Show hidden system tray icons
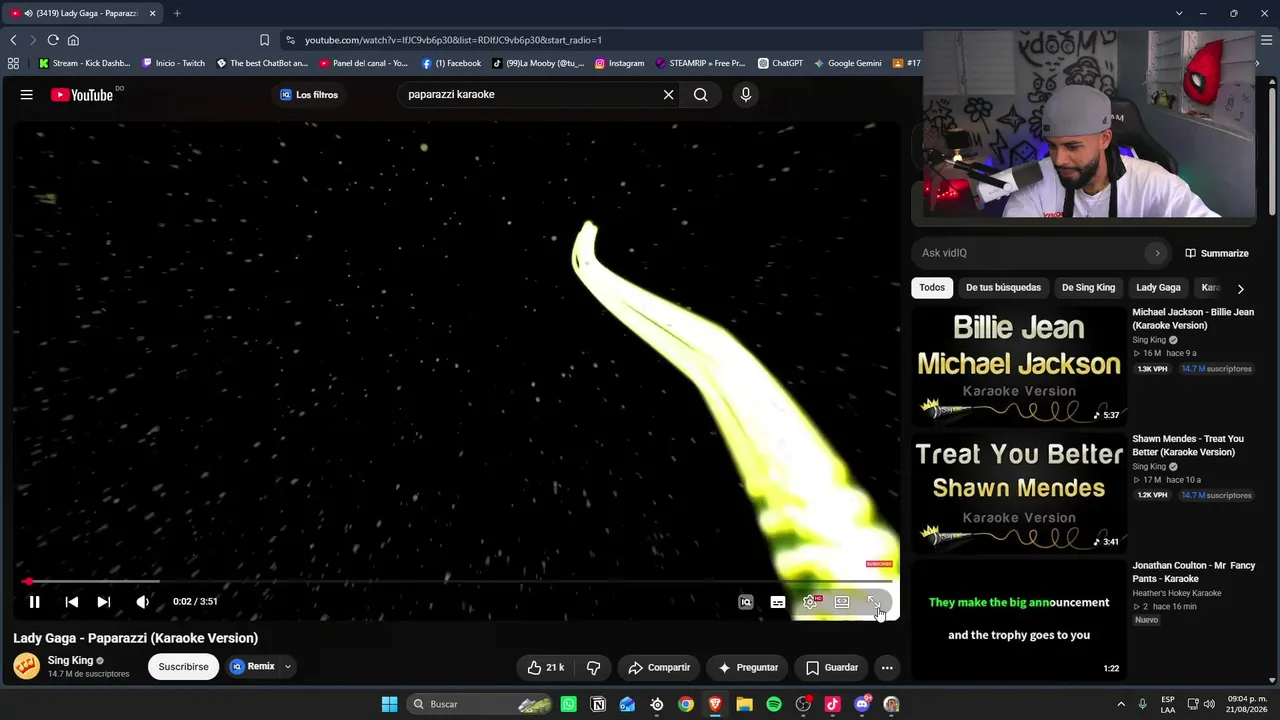The image size is (1280, 720). pyautogui.click(x=1120, y=704)
